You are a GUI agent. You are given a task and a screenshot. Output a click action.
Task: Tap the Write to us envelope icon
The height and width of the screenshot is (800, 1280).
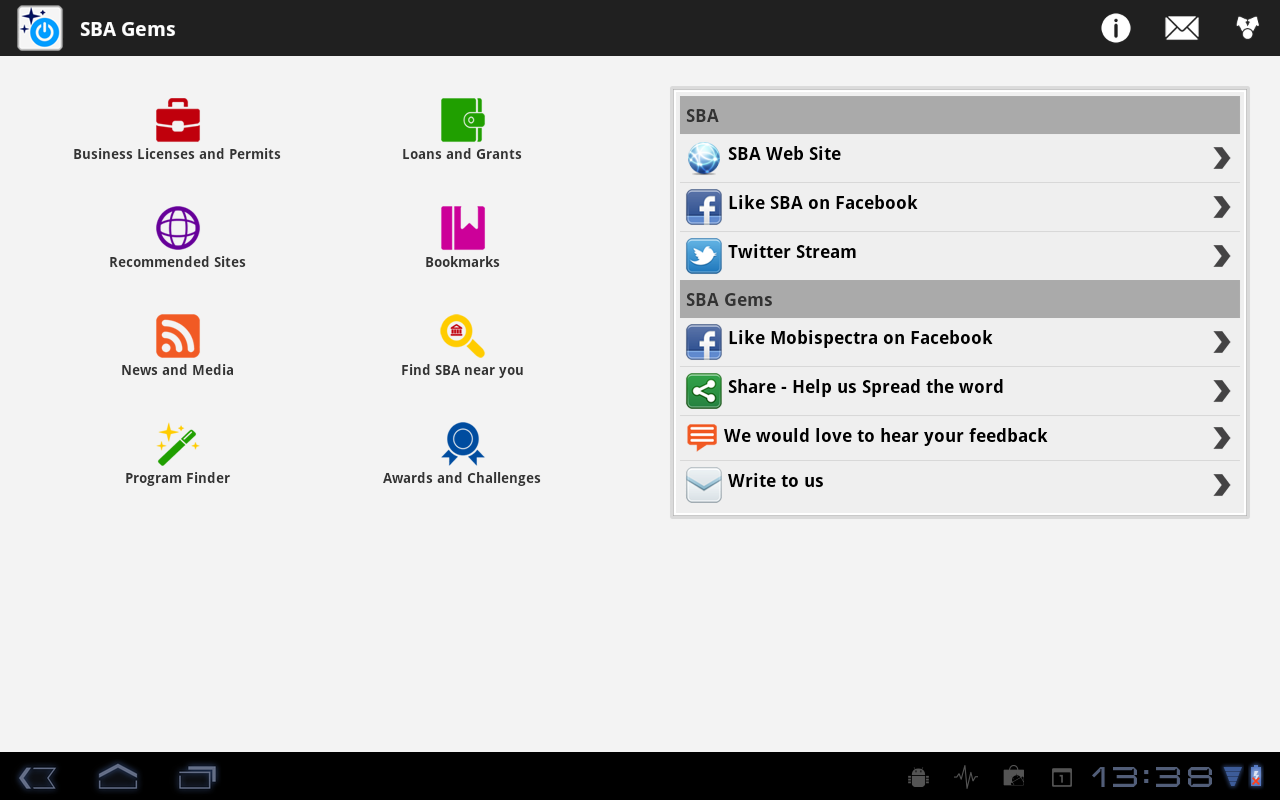[x=704, y=485]
